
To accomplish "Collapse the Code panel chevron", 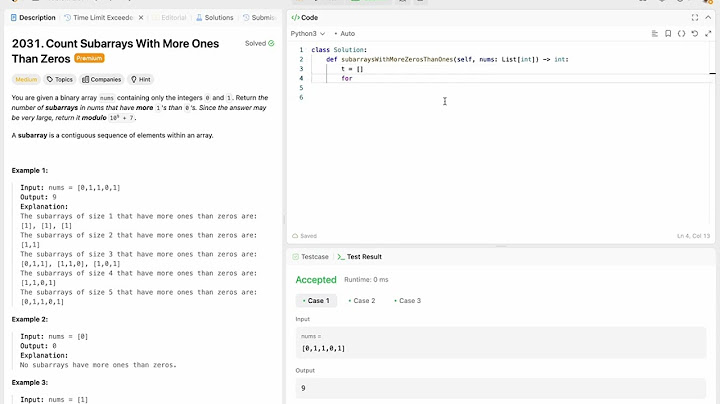I will pos(708,17).
